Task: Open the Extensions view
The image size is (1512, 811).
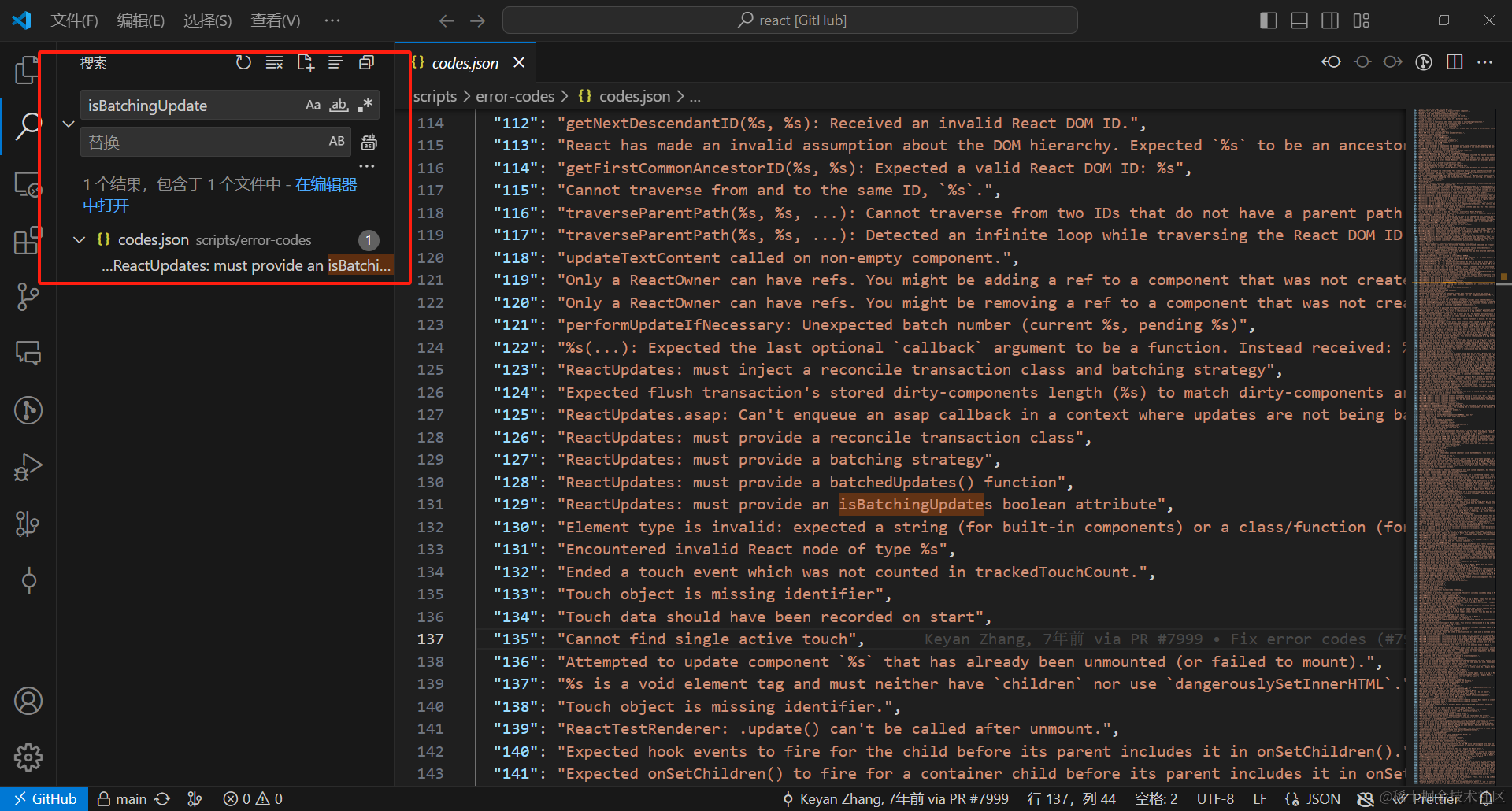Action: coord(28,240)
